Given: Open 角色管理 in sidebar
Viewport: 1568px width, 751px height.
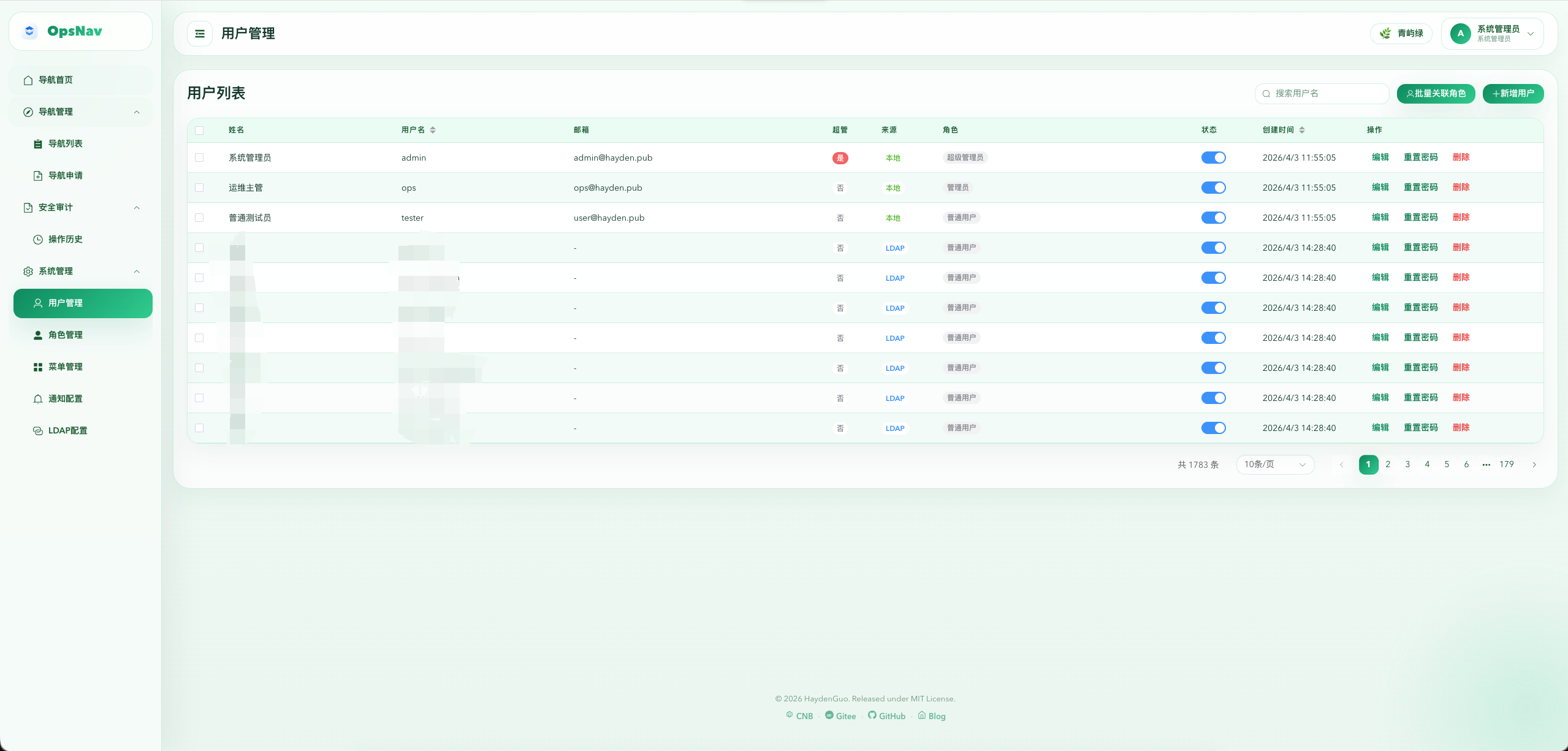Looking at the screenshot, I should pyautogui.click(x=66, y=335).
